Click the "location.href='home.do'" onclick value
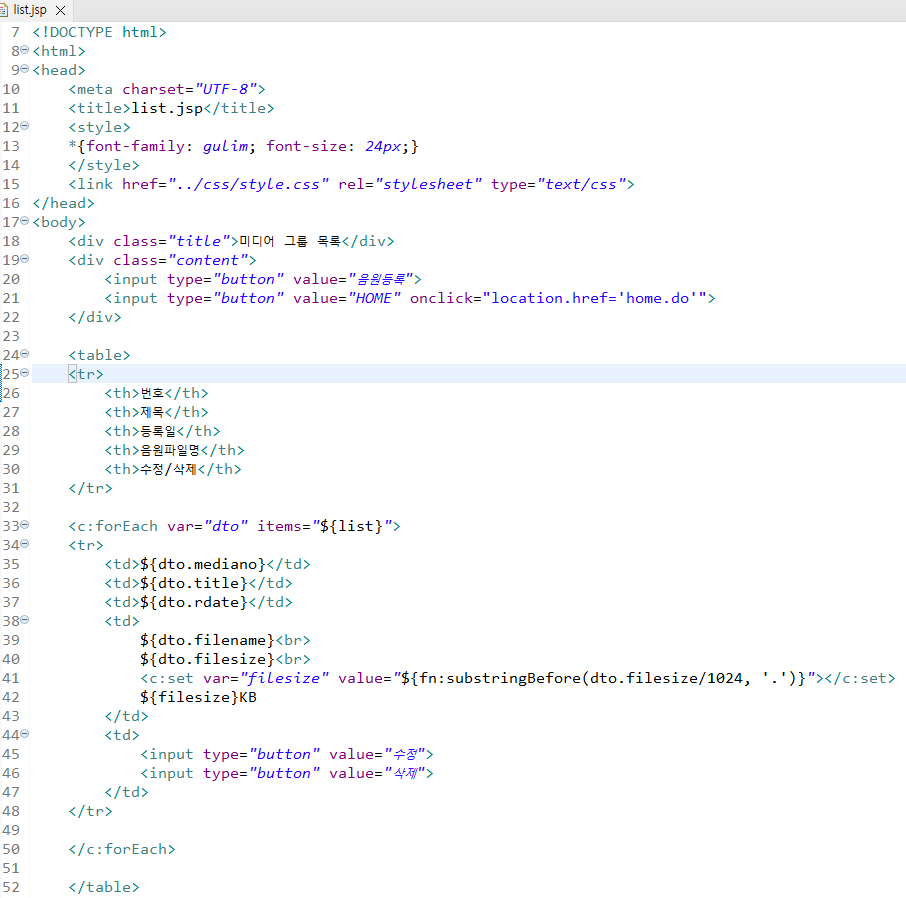906x898 pixels. click(595, 298)
